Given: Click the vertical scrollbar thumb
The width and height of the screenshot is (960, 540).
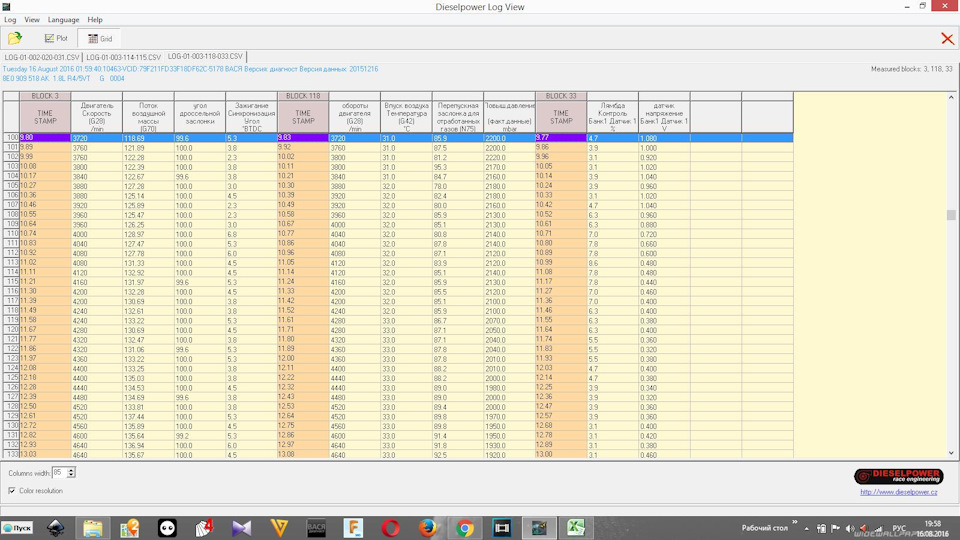Looking at the screenshot, I should coord(951,215).
